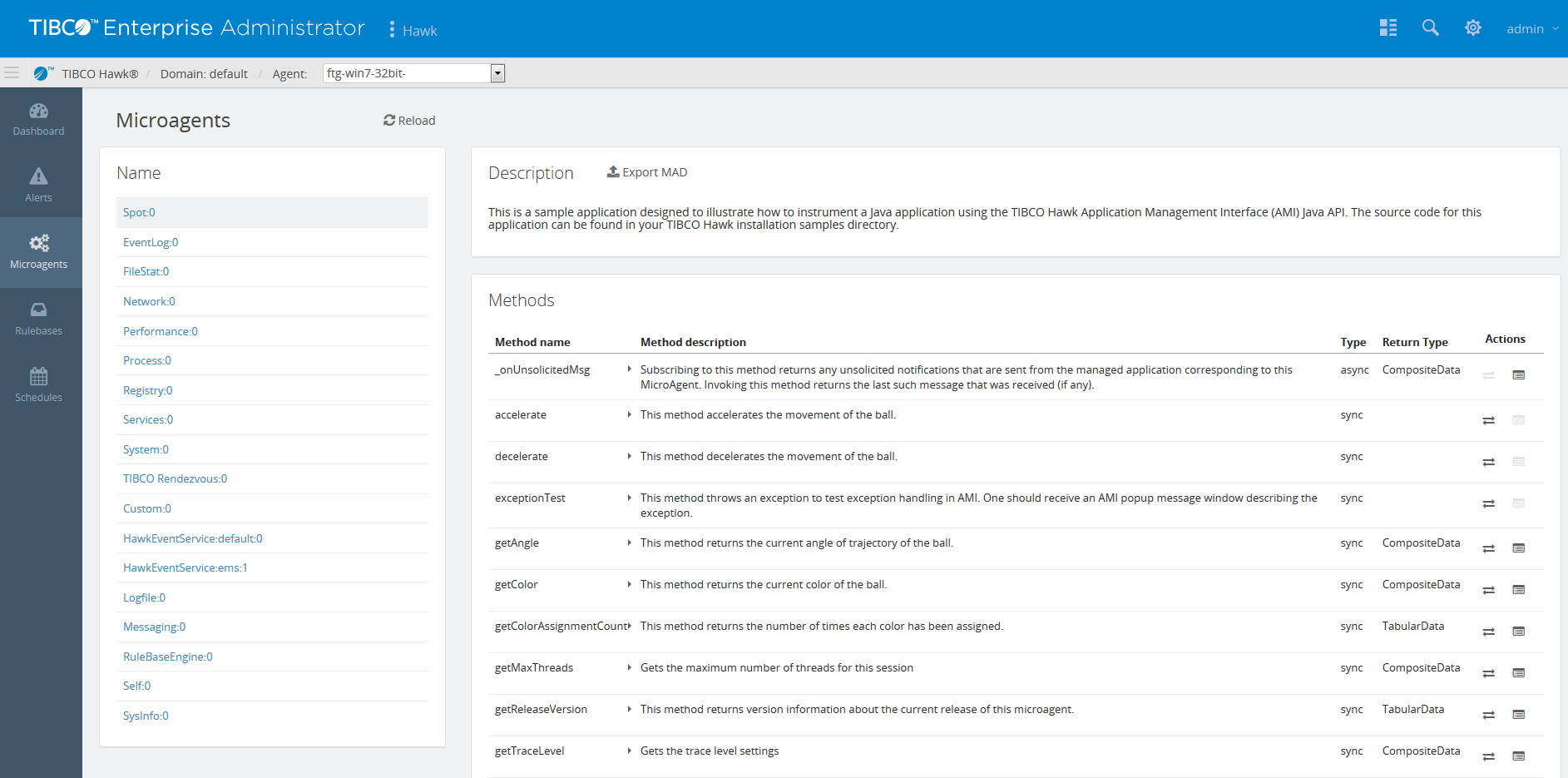
Task: Expand the admin user menu
Action: coord(1532,28)
